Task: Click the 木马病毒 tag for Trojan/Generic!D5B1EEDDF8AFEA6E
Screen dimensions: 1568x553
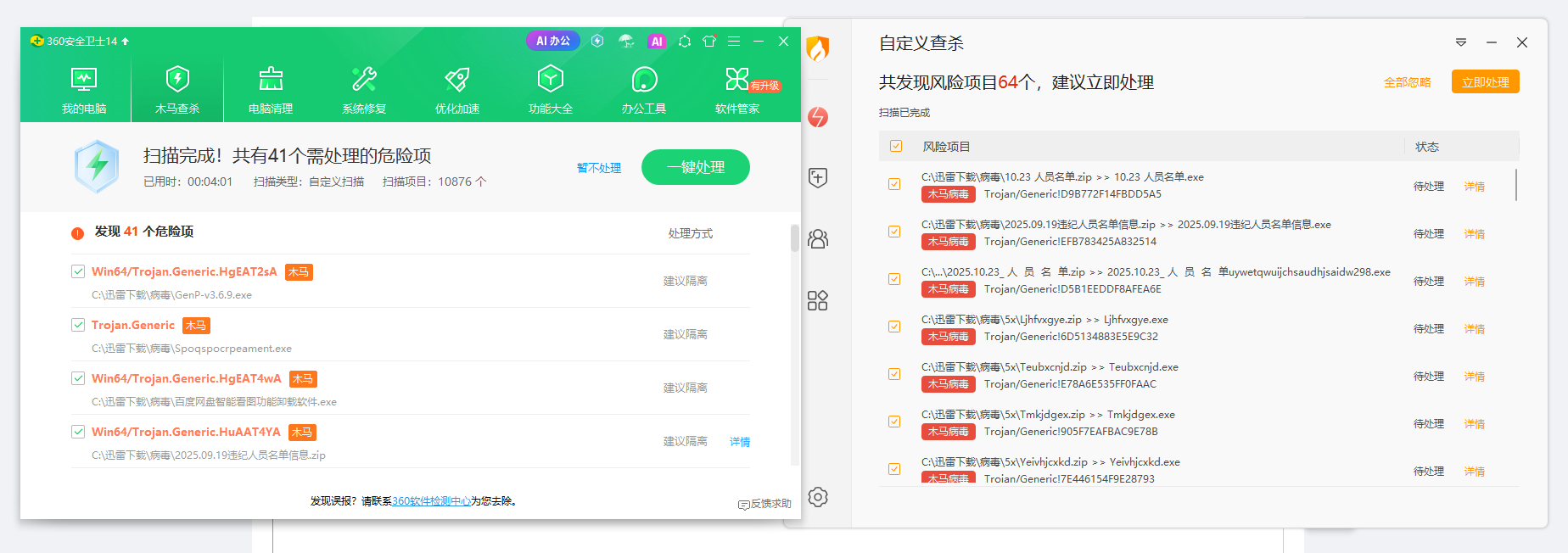Action: 948,289
